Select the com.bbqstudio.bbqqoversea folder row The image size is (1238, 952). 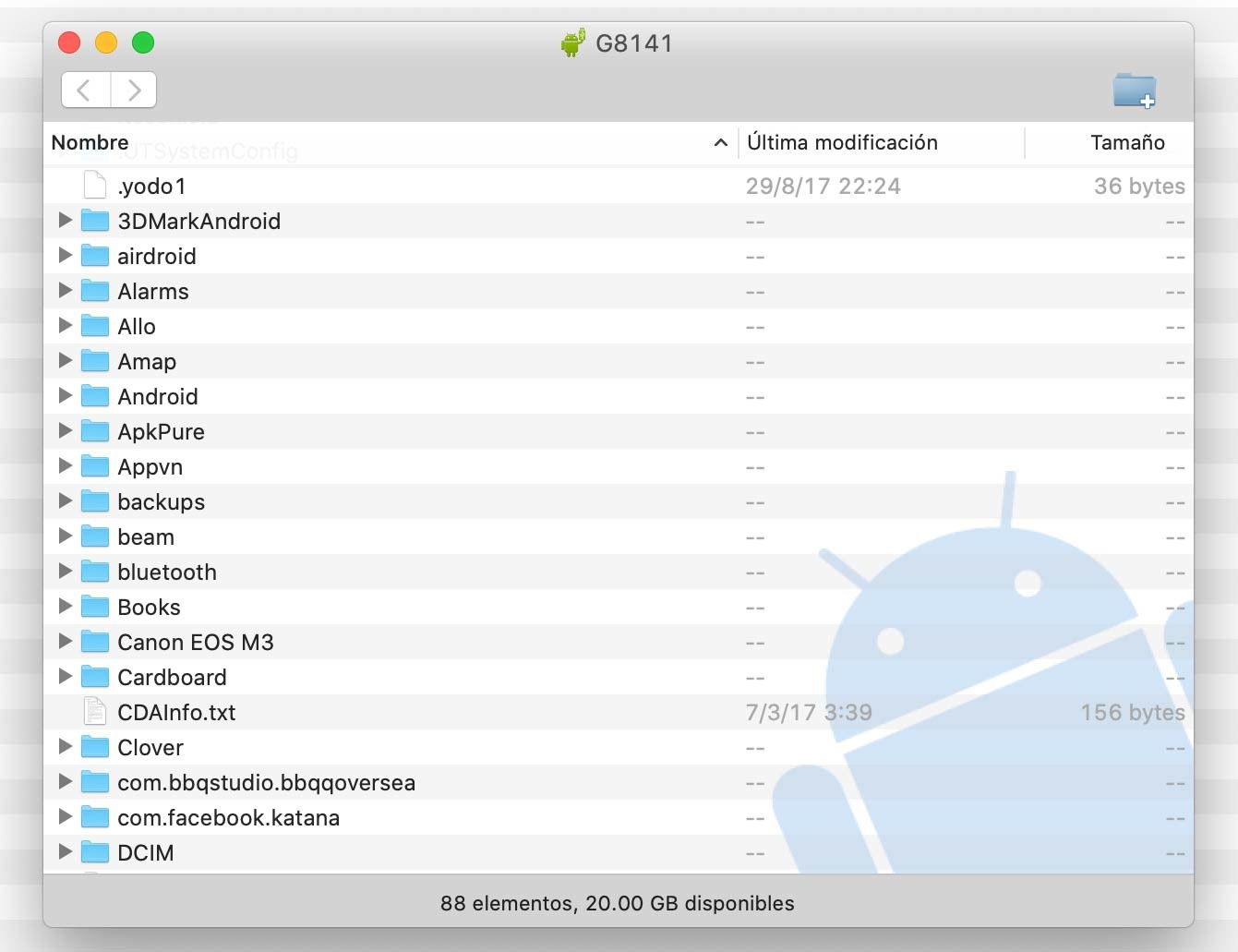267,782
